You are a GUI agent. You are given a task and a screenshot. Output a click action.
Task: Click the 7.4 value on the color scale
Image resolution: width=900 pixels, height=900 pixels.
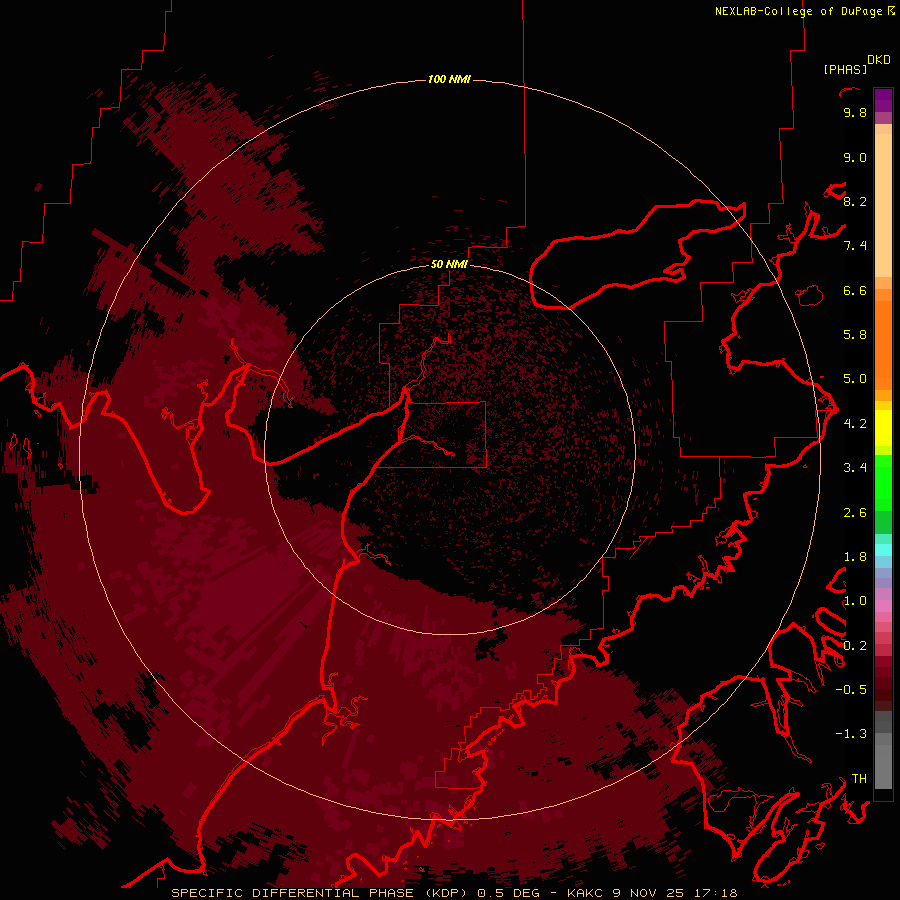[855, 246]
